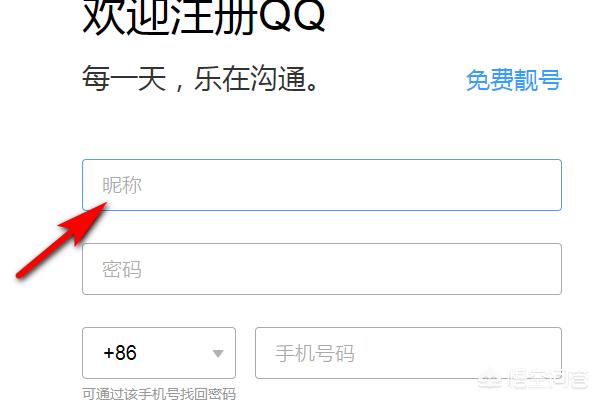Focus the 密码 password input field

[x=322, y=269]
